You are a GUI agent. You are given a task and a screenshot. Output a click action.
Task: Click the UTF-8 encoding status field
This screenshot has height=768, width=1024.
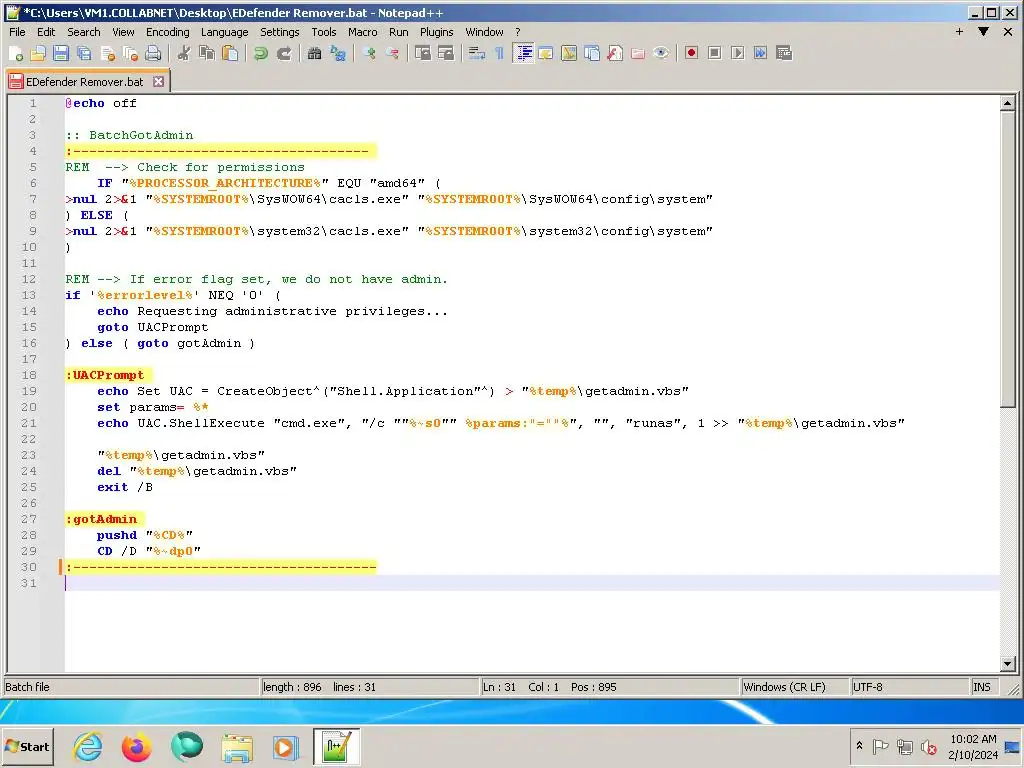909,687
